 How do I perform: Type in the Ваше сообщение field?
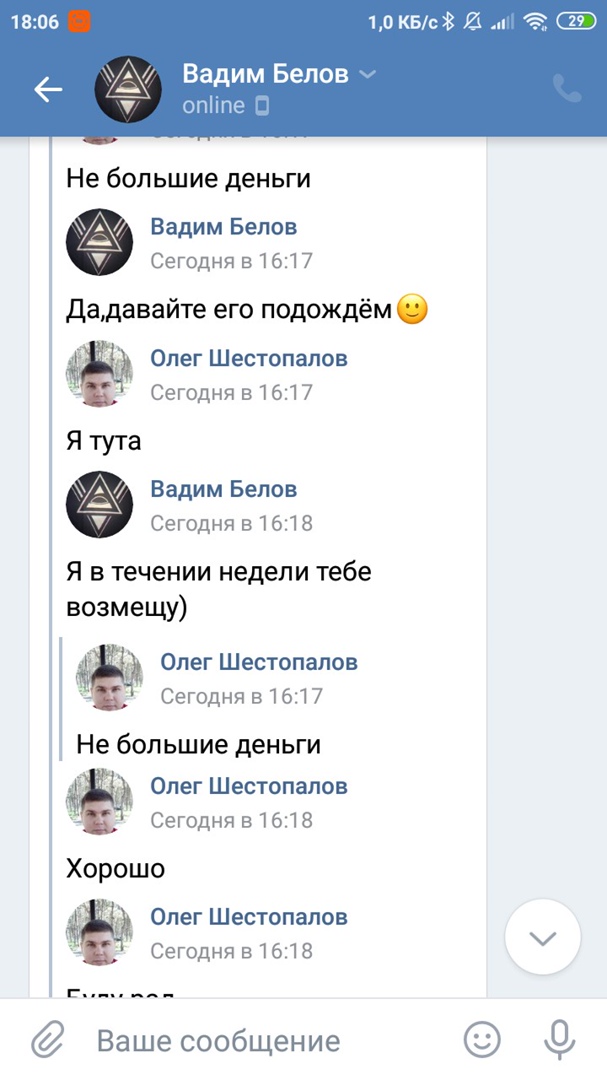[x=270, y=1041]
